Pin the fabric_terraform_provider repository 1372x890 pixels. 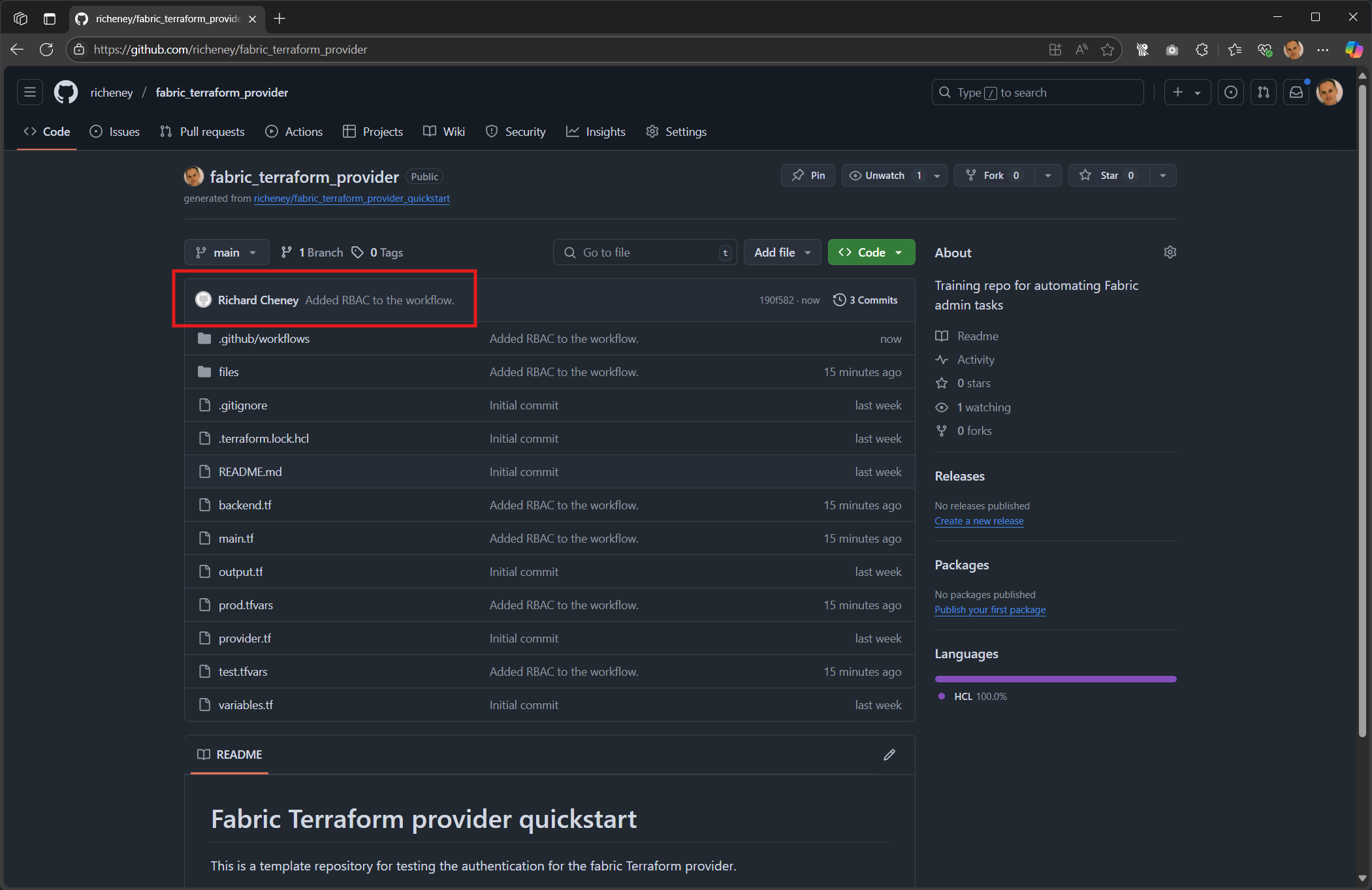click(808, 175)
